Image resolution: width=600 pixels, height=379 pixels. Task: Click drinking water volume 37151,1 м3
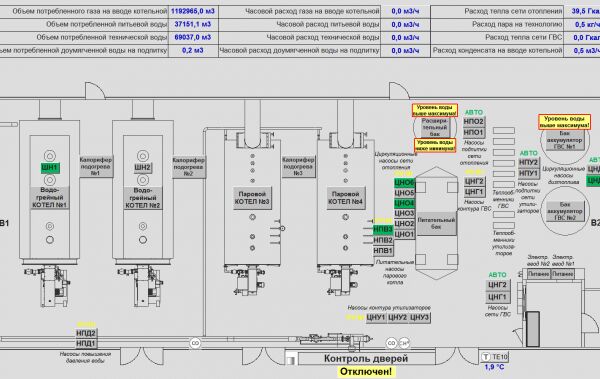click(193, 24)
